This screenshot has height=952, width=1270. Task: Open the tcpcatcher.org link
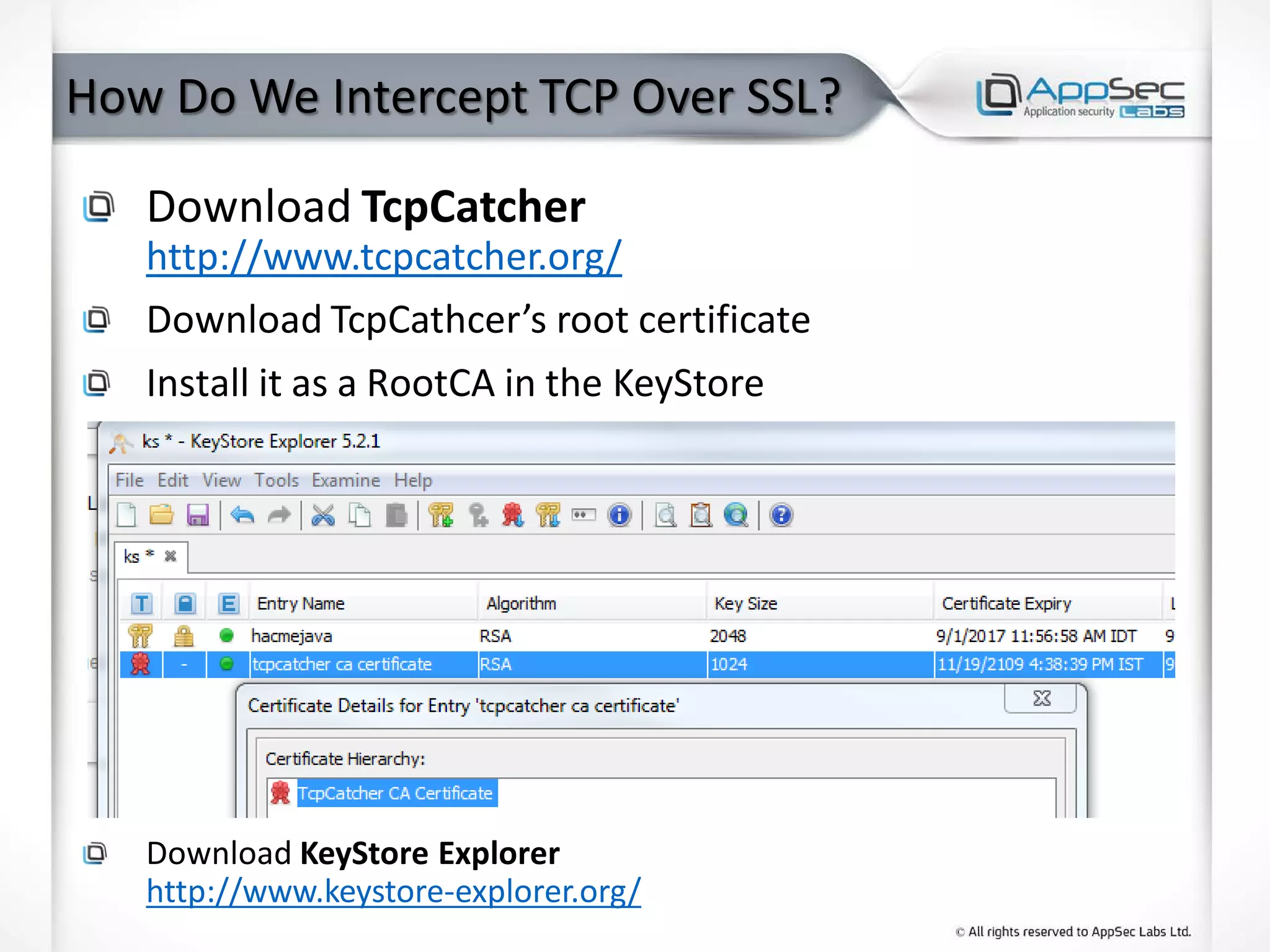[384, 257]
